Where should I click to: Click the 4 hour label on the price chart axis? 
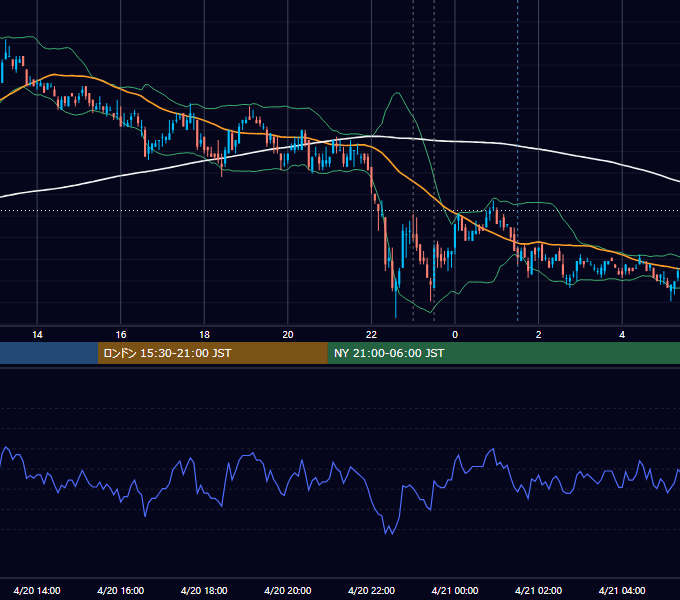[622, 335]
